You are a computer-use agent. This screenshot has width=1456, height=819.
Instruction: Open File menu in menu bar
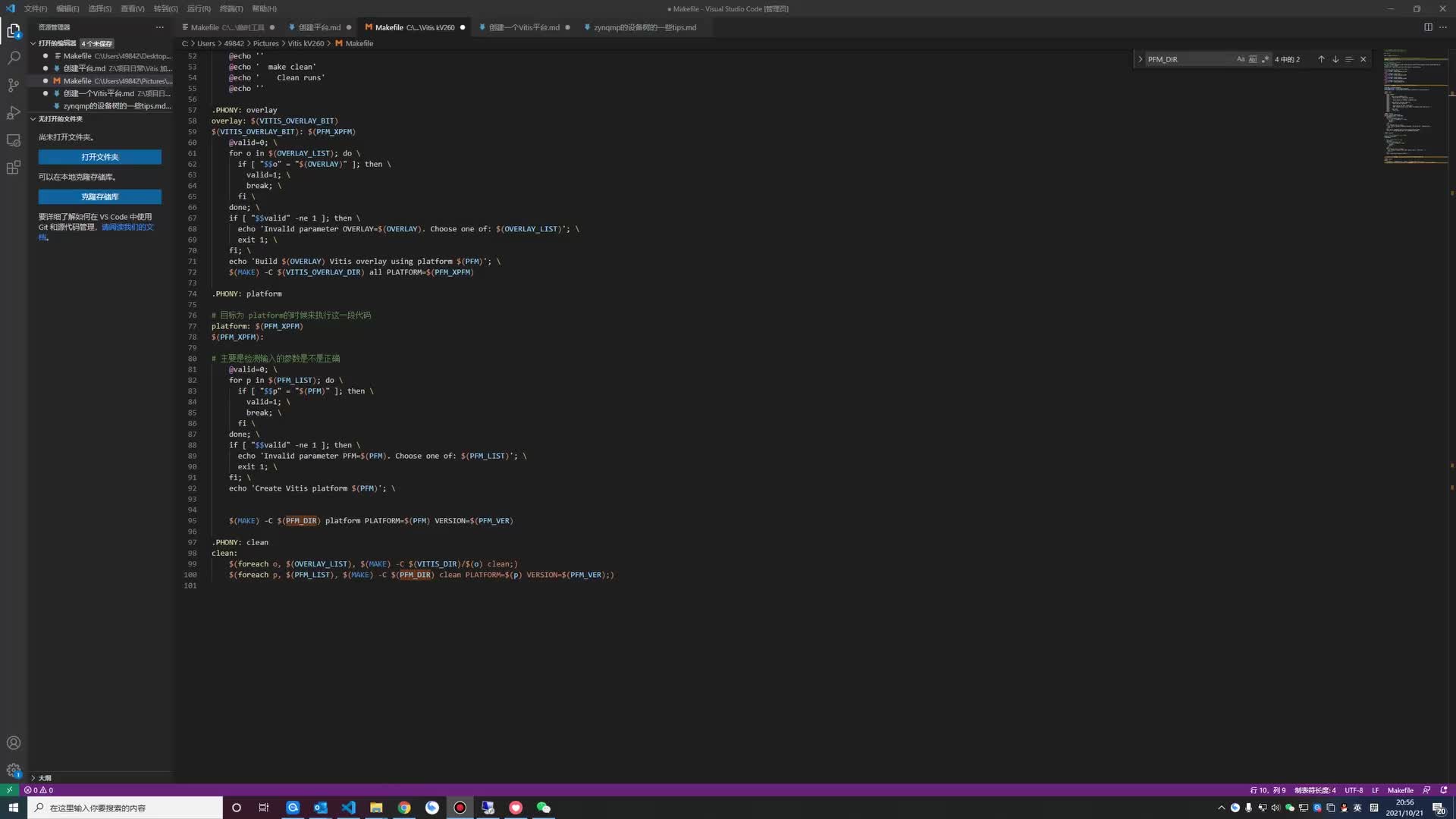pos(36,8)
